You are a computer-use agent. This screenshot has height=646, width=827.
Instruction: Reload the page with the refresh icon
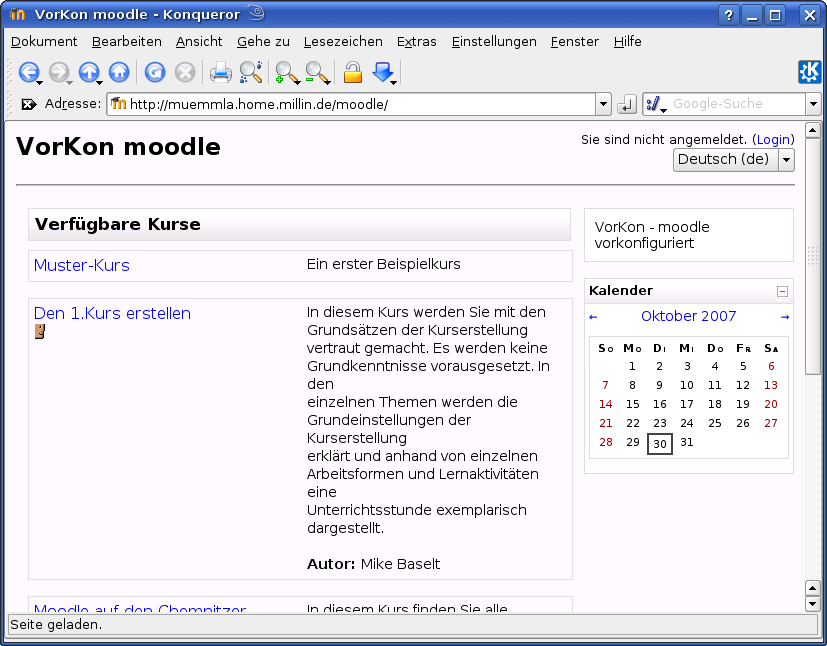point(155,72)
